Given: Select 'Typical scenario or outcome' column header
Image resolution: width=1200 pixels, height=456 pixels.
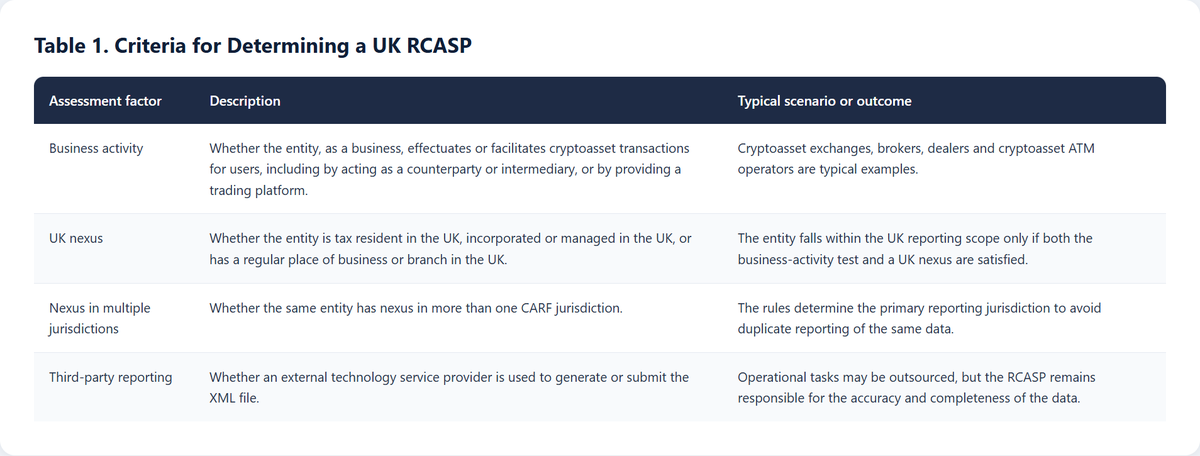Looking at the screenshot, I should pyautogui.click(x=824, y=101).
